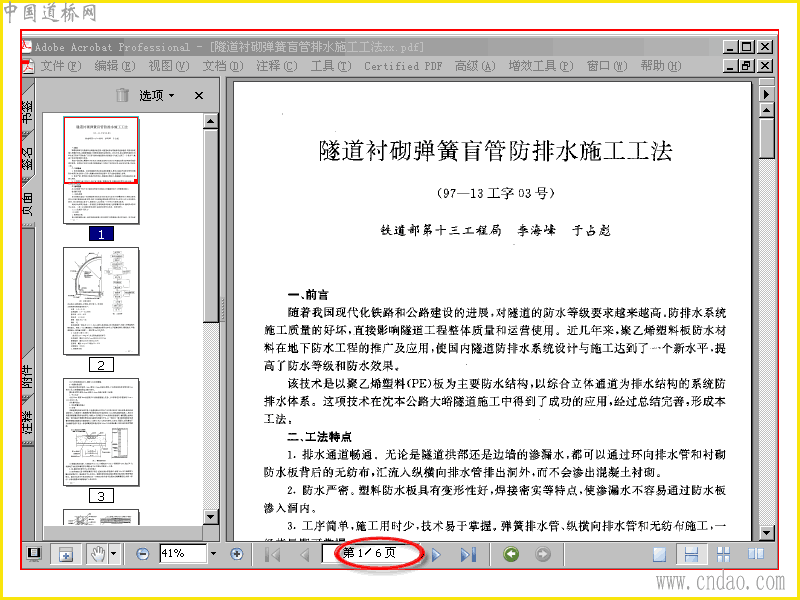This screenshot has height=600, width=800.
Task: Open the 文件 (F) menu
Action: [x=61, y=66]
